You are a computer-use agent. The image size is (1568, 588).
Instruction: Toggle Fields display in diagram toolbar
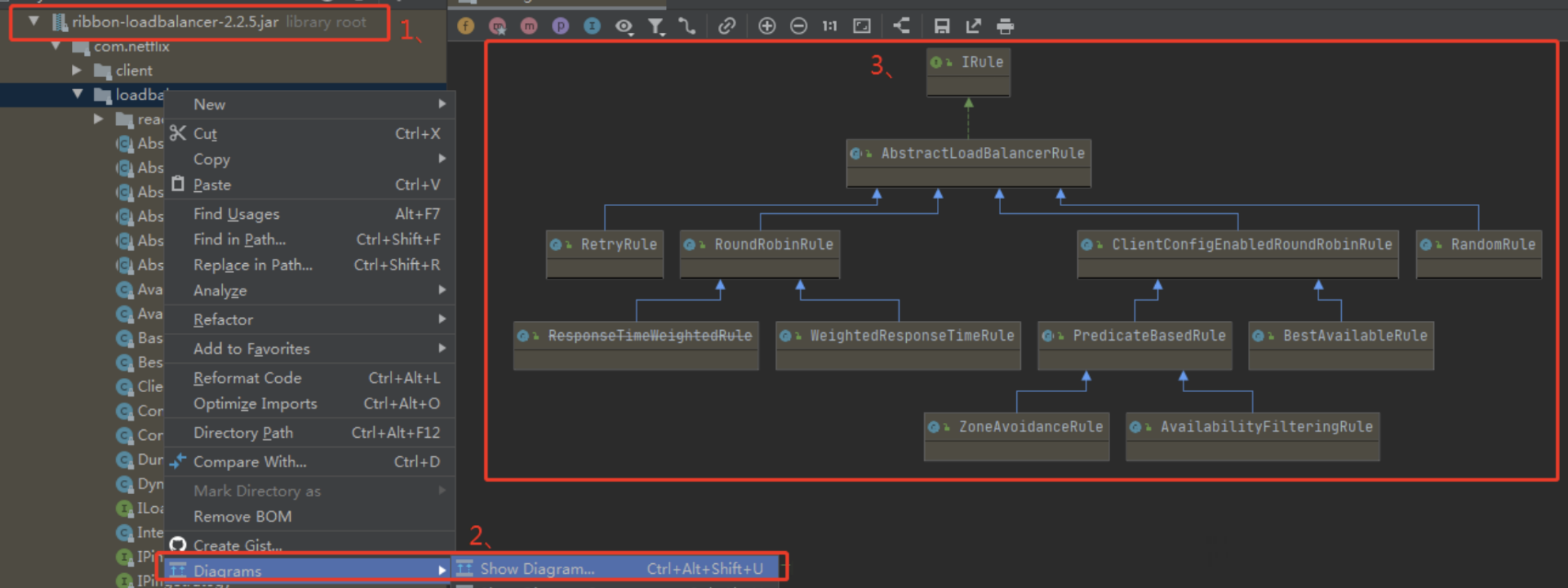(465, 26)
